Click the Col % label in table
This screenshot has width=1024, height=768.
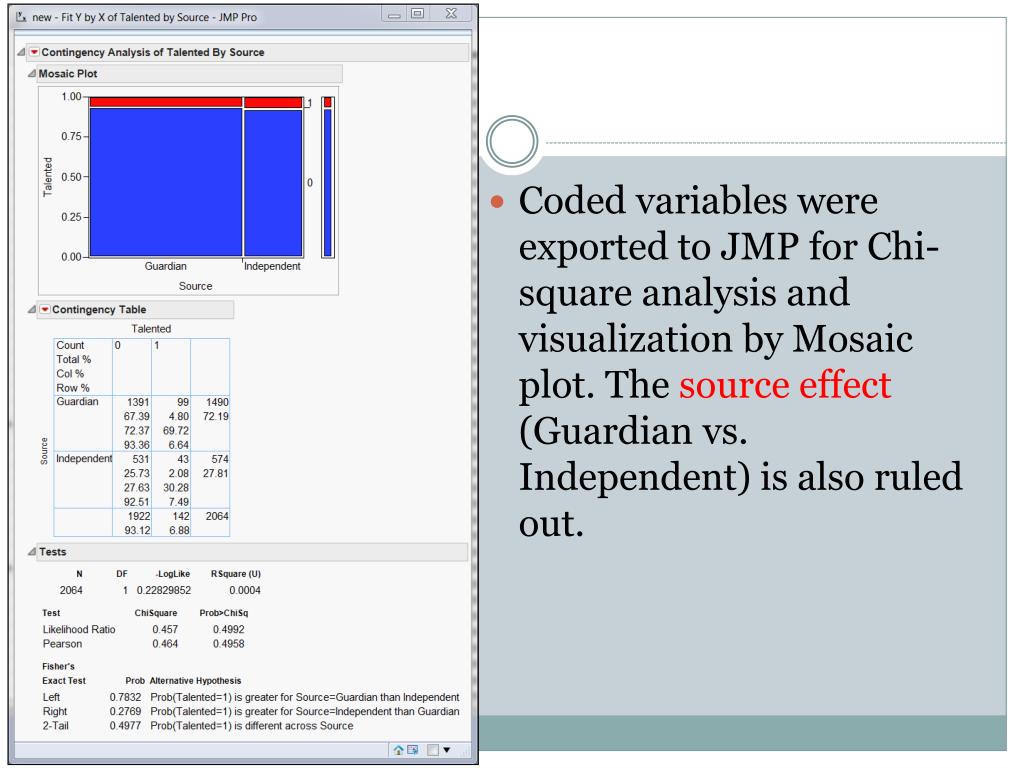(70, 374)
